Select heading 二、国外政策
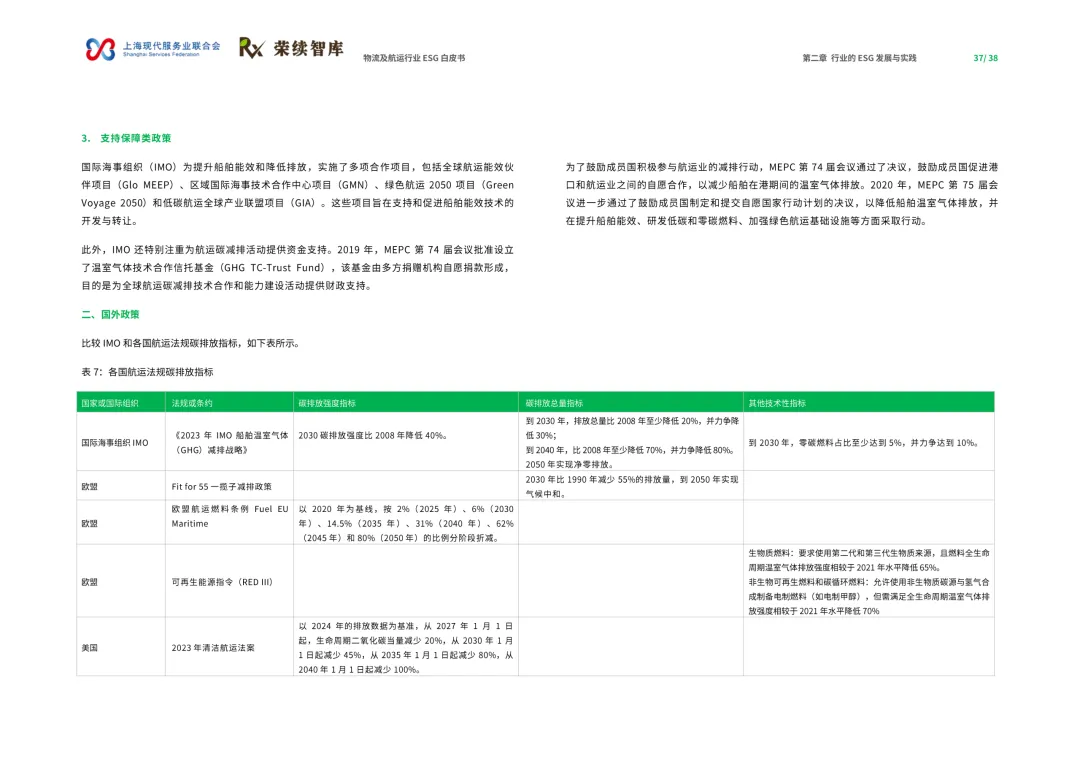 (110, 315)
